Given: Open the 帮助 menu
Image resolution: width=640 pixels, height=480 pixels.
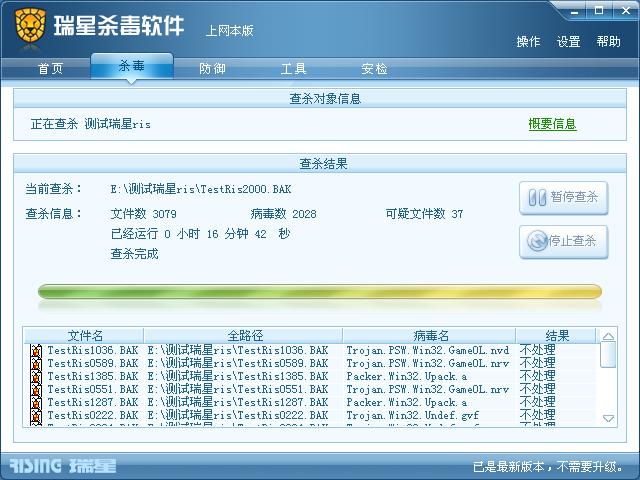Looking at the screenshot, I should point(609,42).
